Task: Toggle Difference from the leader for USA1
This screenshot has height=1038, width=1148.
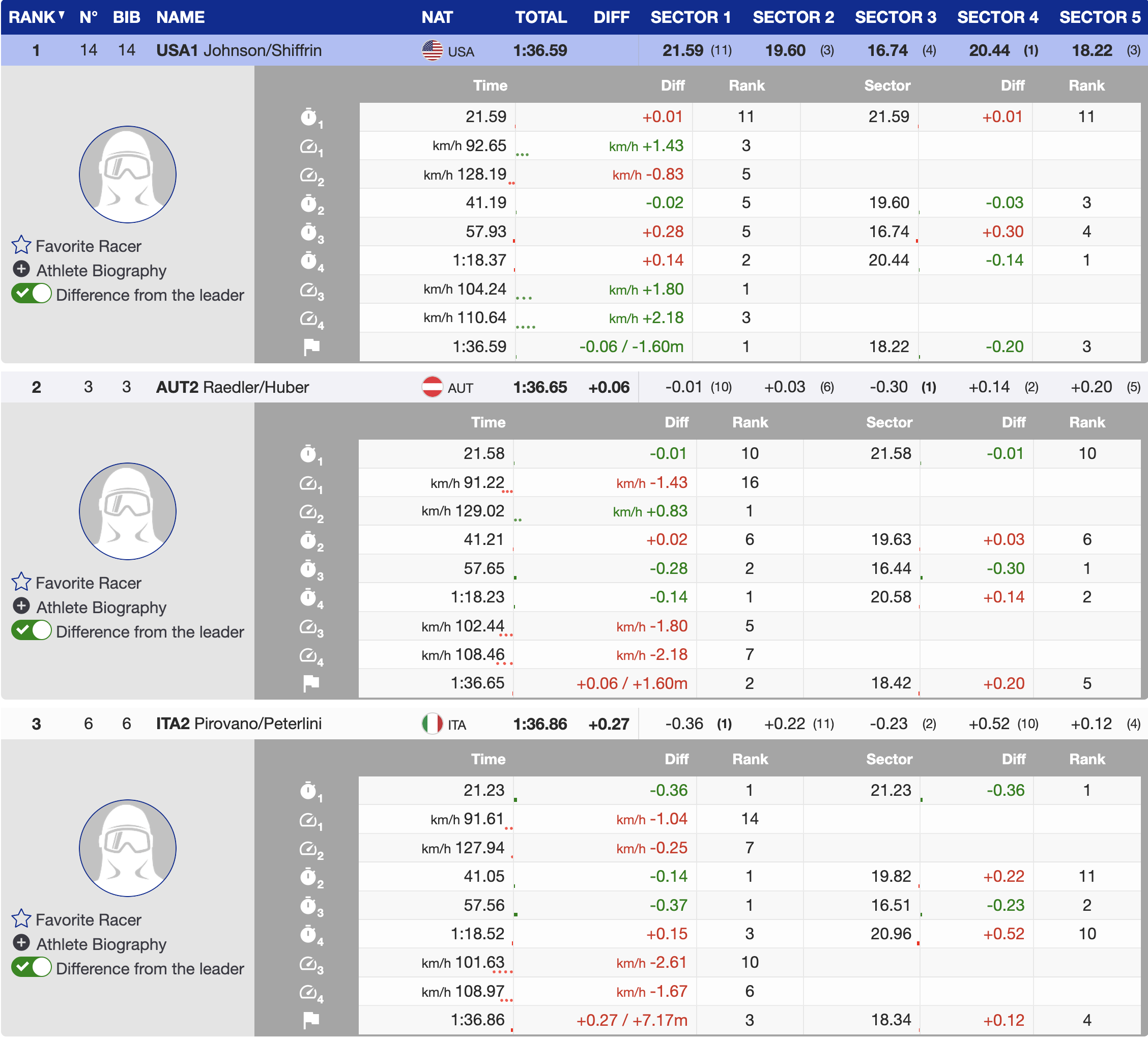Action: 32,294
